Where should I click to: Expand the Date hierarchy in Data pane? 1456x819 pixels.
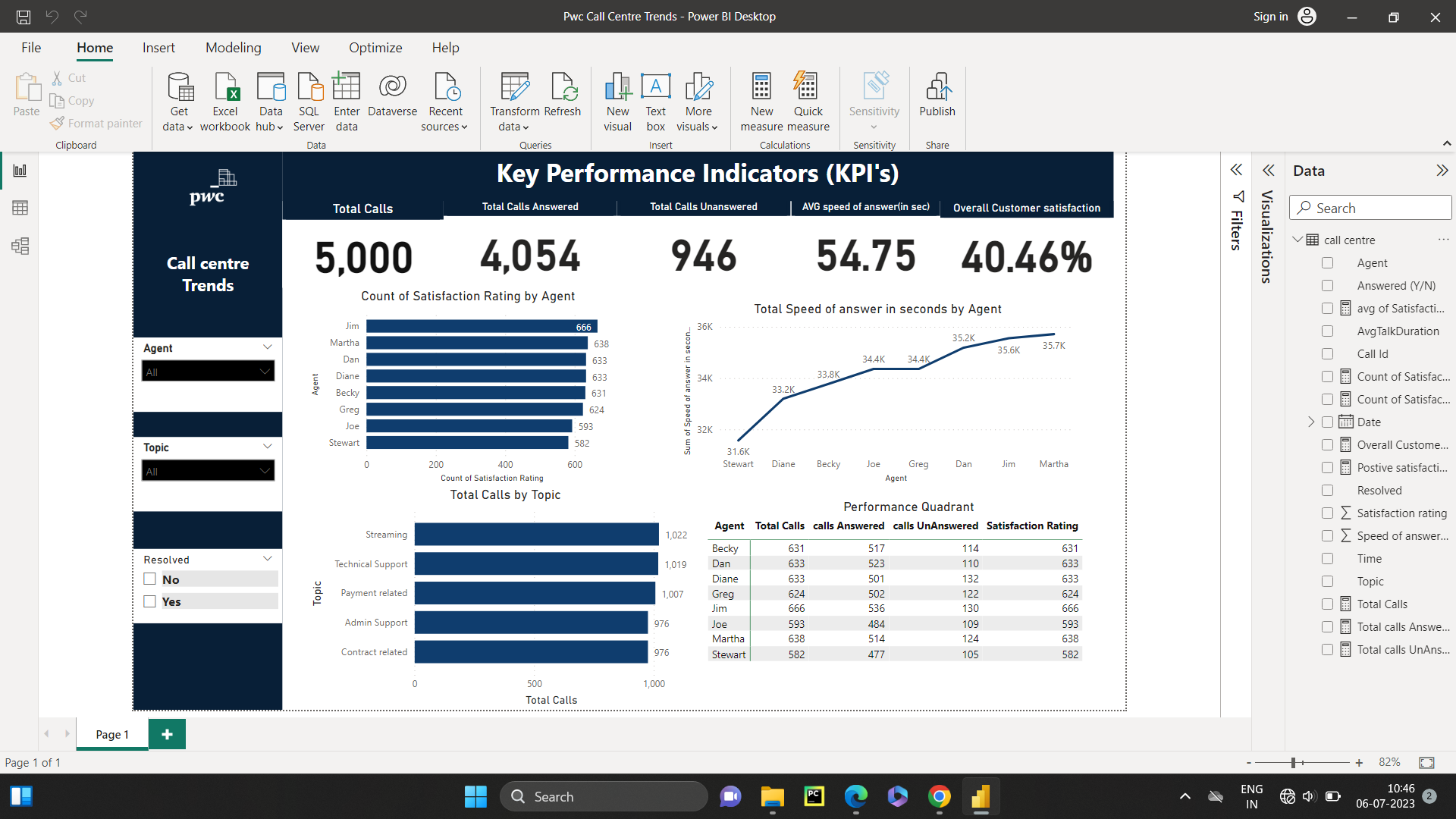click(1310, 422)
